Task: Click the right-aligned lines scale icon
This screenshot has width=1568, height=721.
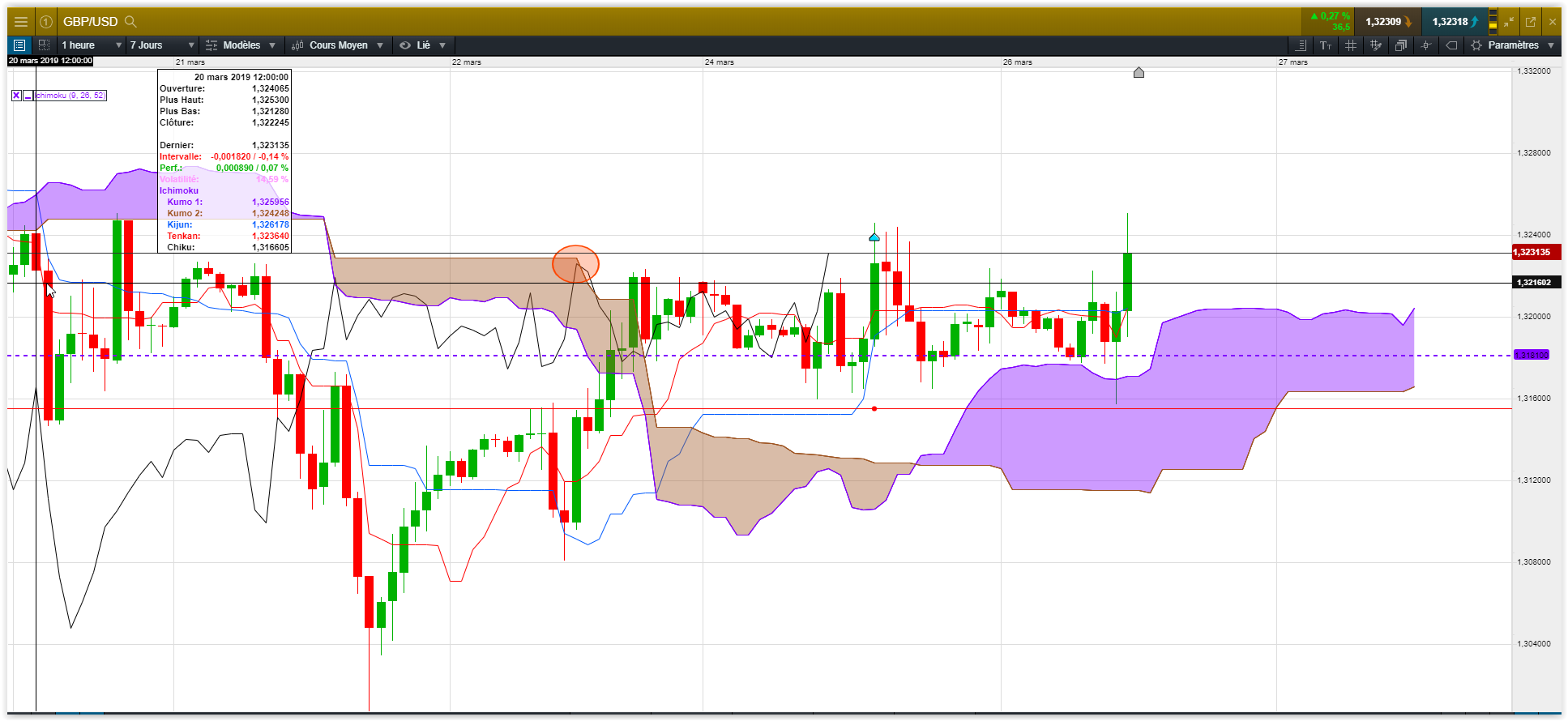Action: [x=1301, y=45]
